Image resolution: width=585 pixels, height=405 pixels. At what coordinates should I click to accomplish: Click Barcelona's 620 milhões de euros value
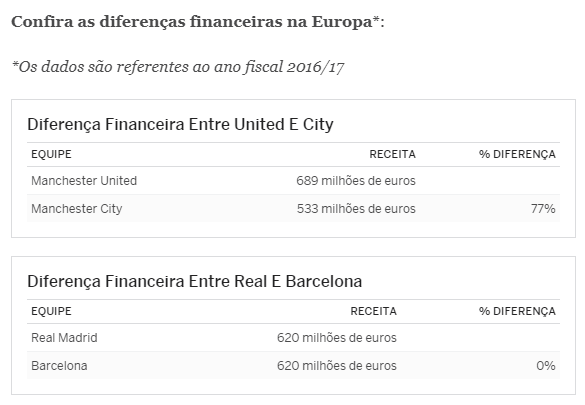[337, 365]
